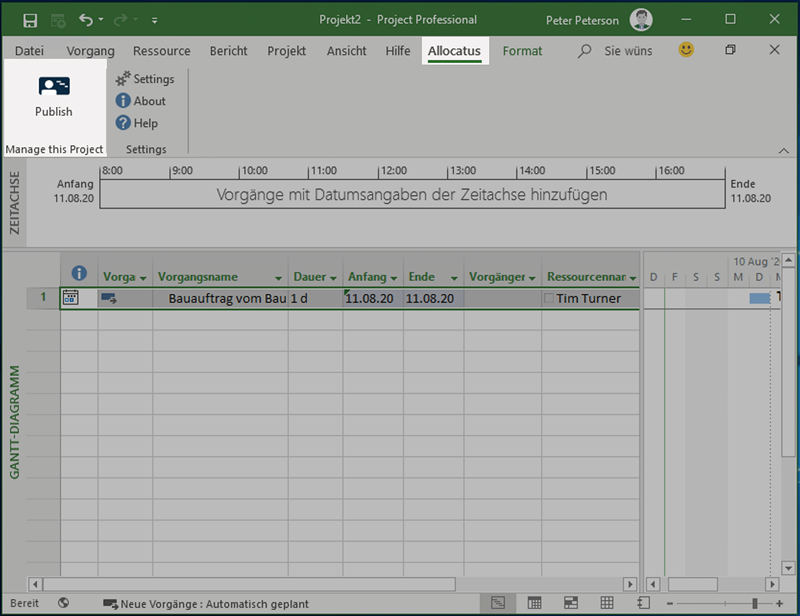Switch to Team Planner view icon

[x=570, y=603]
